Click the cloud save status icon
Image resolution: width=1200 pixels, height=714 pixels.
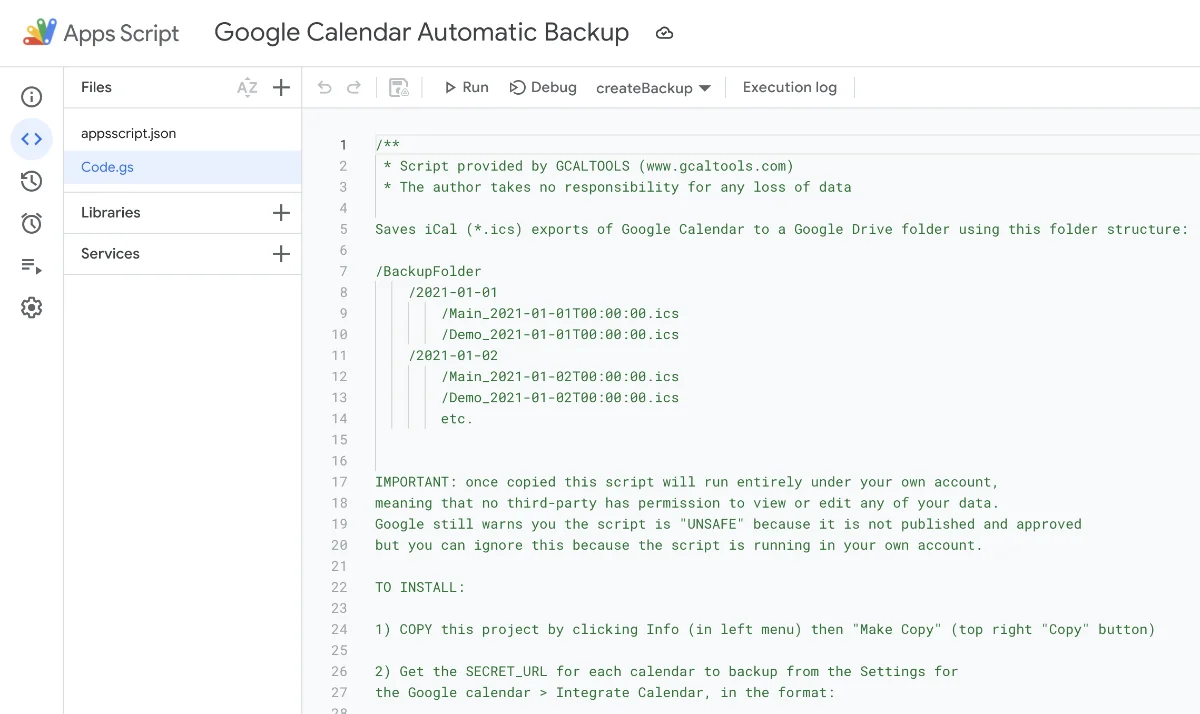click(x=664, y=33)
